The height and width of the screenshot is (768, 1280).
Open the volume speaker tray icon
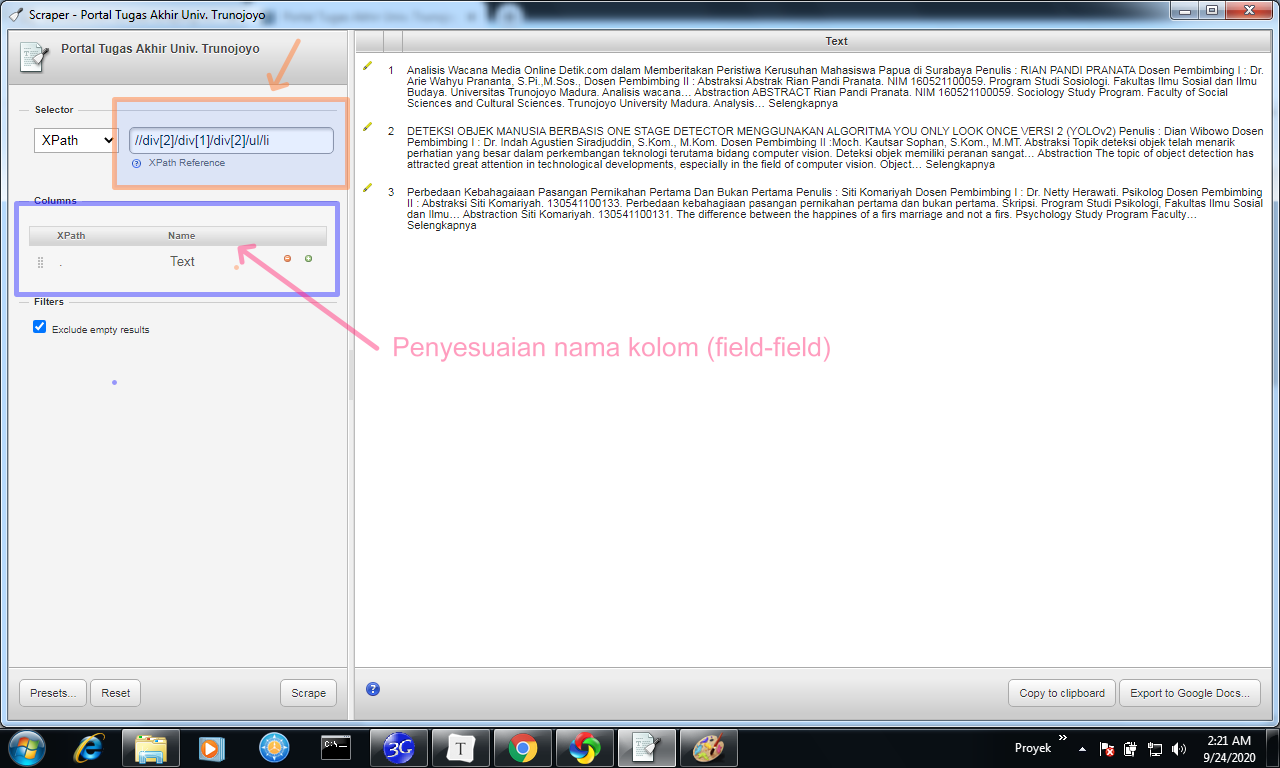[1179, 748]
